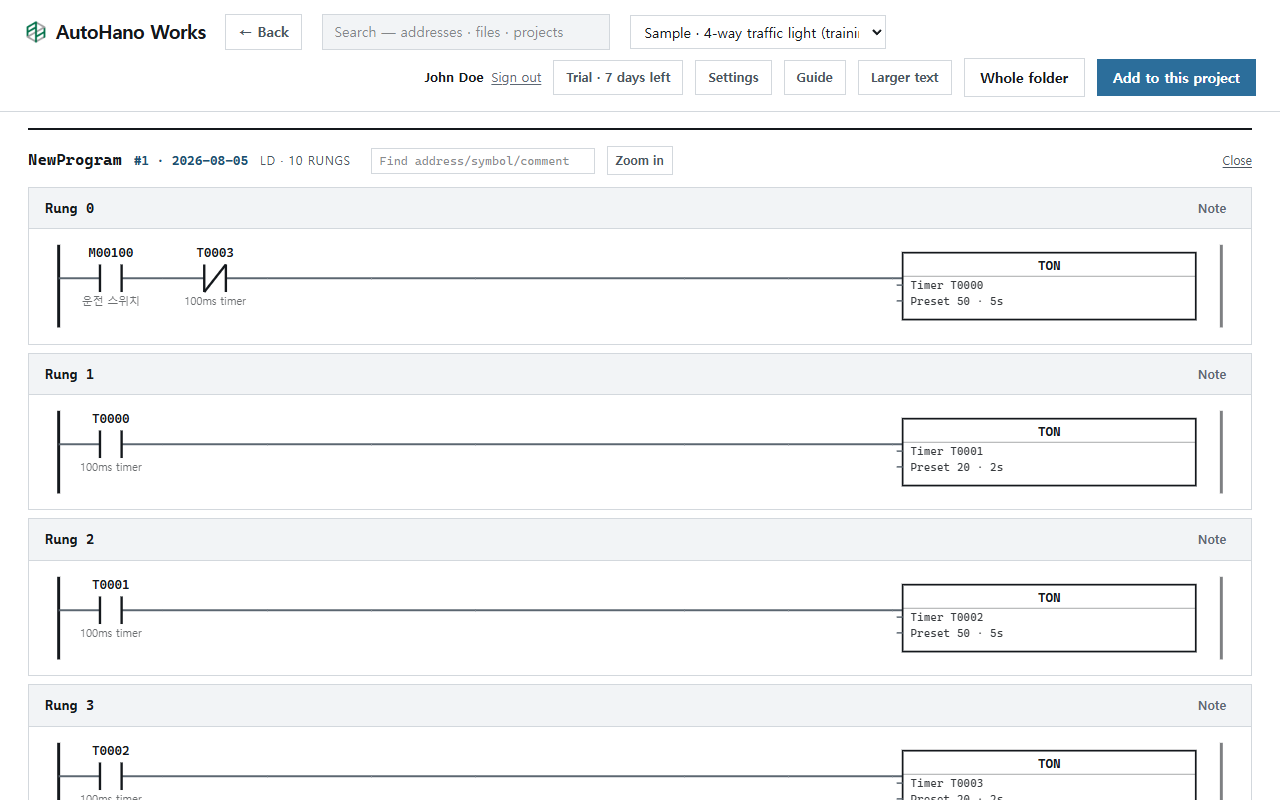This screenshot has width=1280, height=800.
Task: Open the sample project dropdown
Action: pyautogui.click(x=758, y=32)
